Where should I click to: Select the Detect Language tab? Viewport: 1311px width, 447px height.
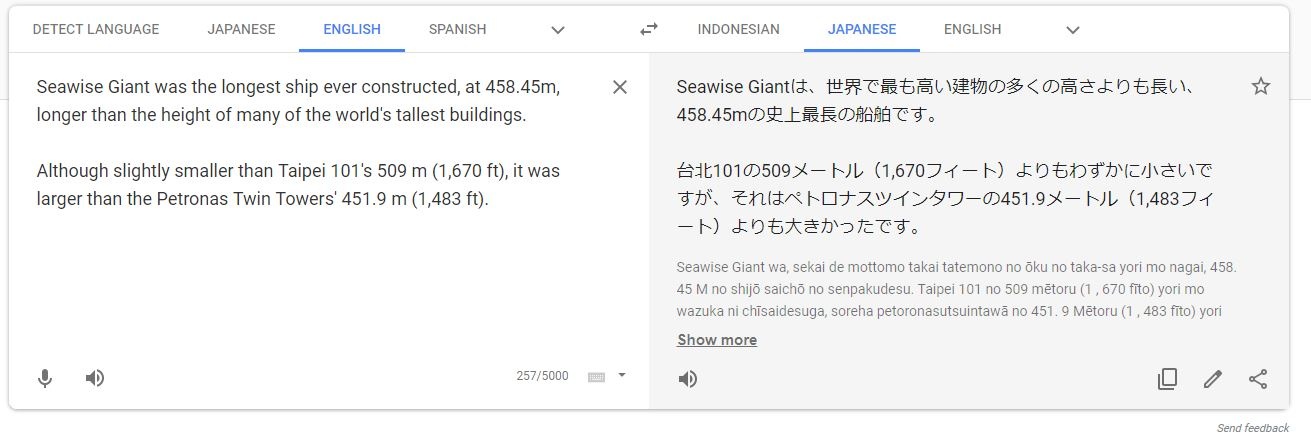click(x=96, y=29)
